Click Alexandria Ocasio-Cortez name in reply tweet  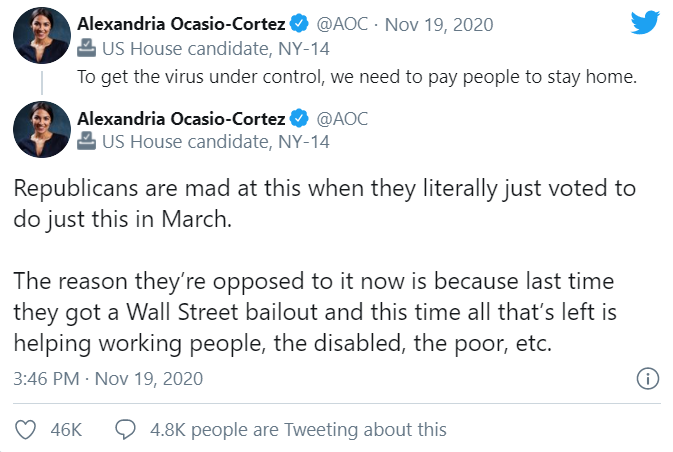pyautogui.click(x=181, y=118)
